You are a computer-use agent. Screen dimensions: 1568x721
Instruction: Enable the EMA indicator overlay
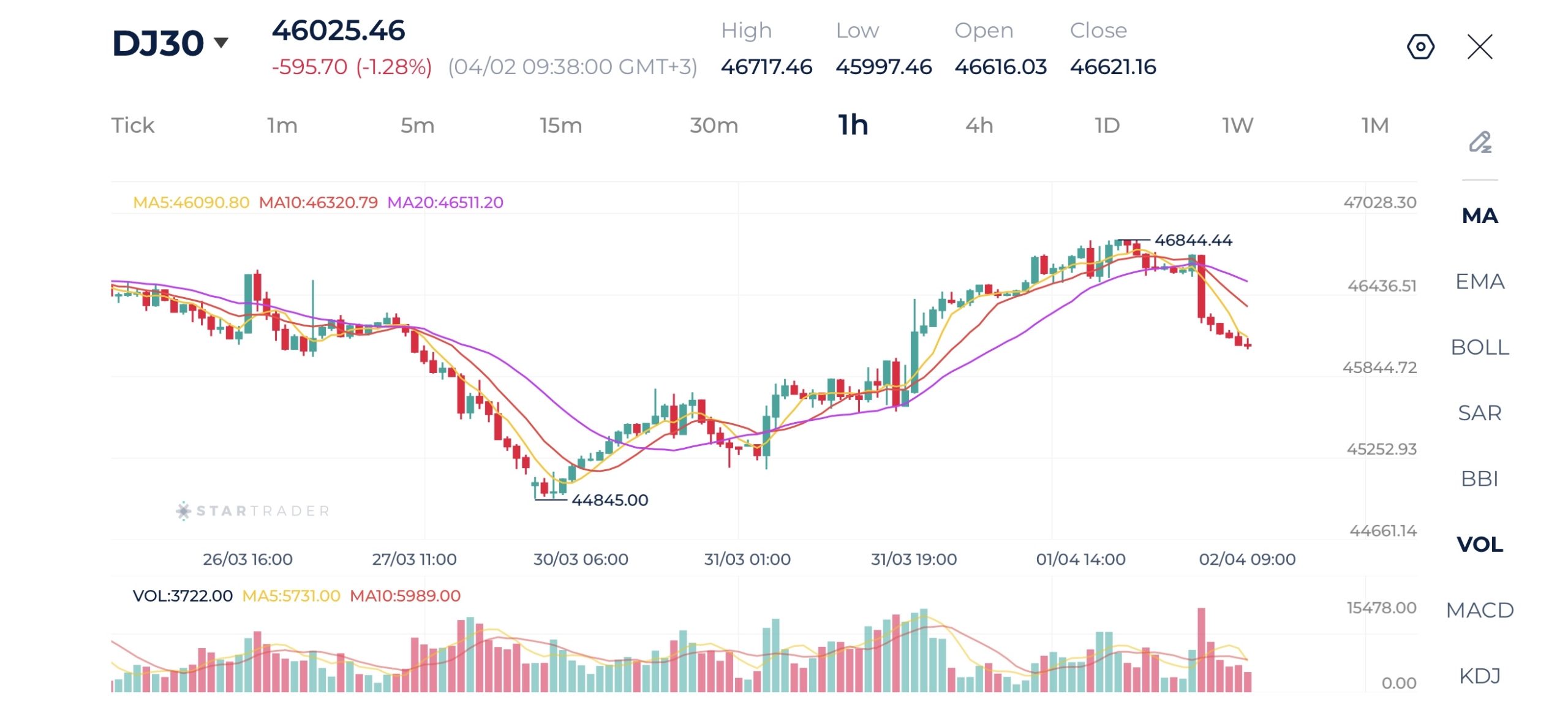pyautogui.click(x=1479, y=282)
